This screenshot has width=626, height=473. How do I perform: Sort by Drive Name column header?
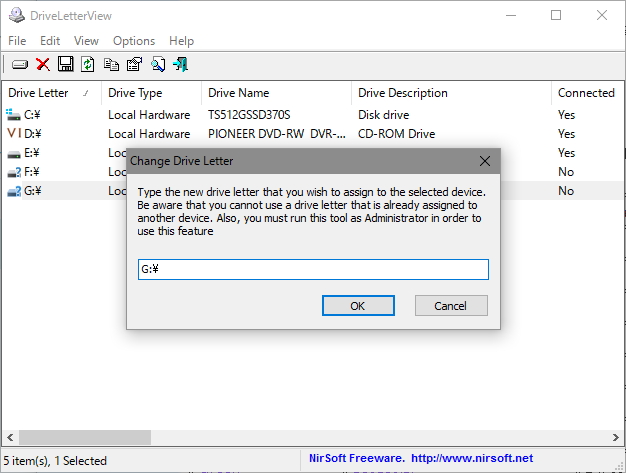tap(277, 93)
